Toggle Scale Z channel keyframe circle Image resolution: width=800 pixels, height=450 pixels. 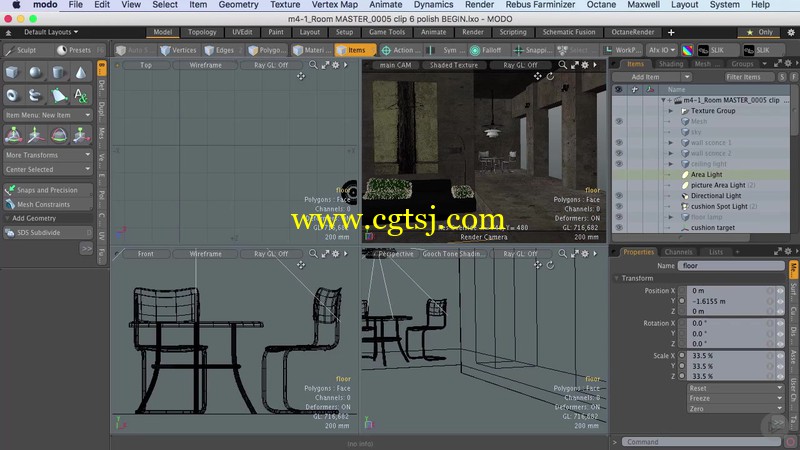pyautogui.click(x=682, y=376)
